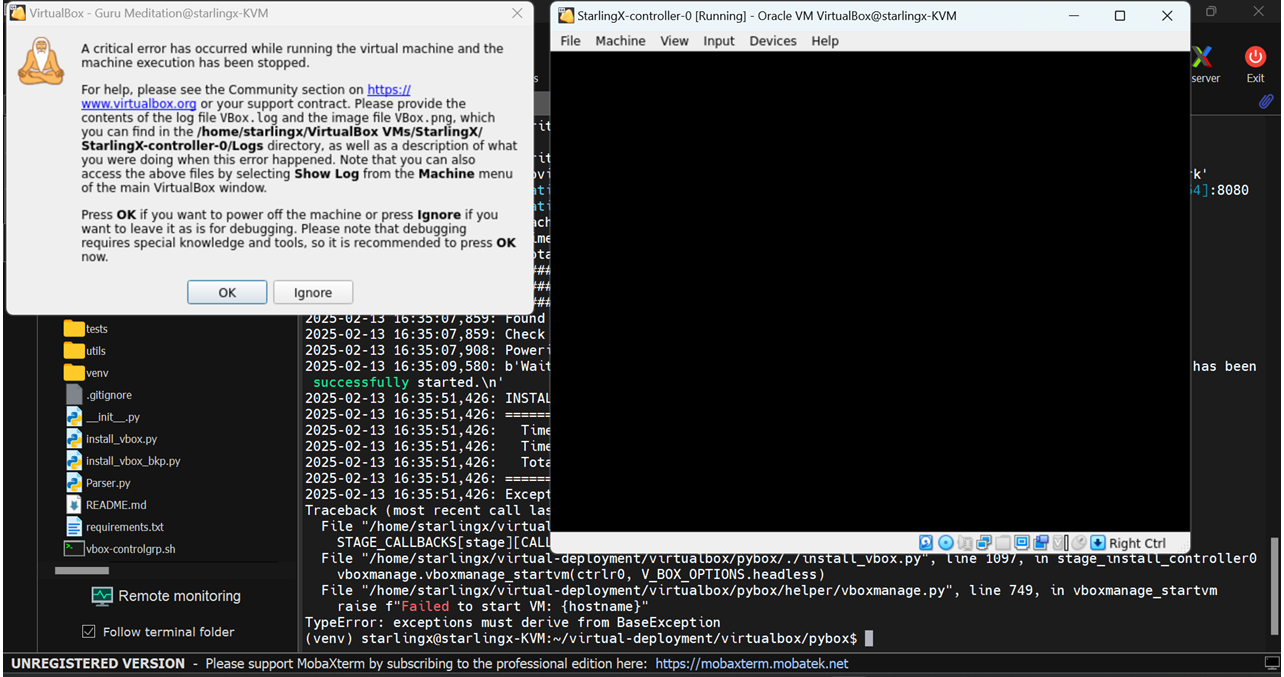
Task: Click the mouse integration icon in VM status bar
Action: point(1079,543)
